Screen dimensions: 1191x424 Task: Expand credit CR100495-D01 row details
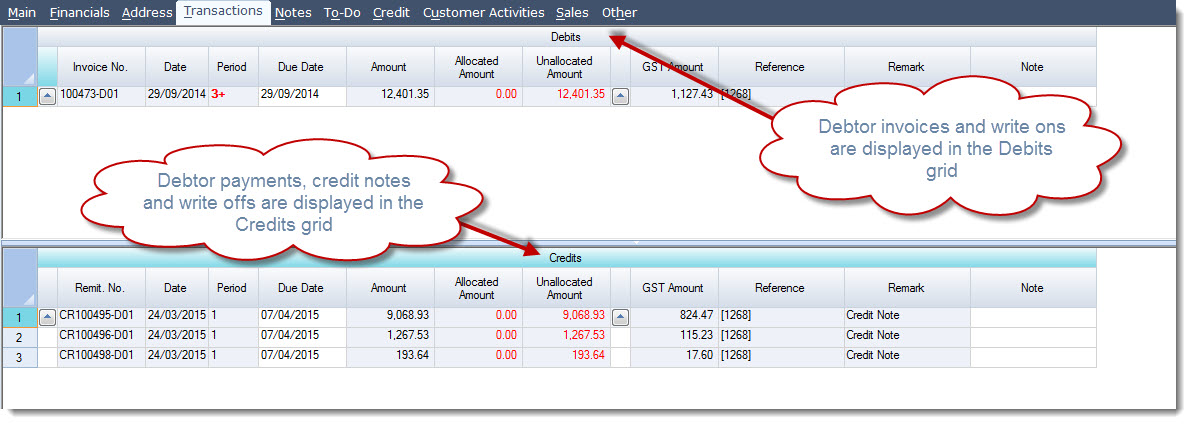pos(47,316)
